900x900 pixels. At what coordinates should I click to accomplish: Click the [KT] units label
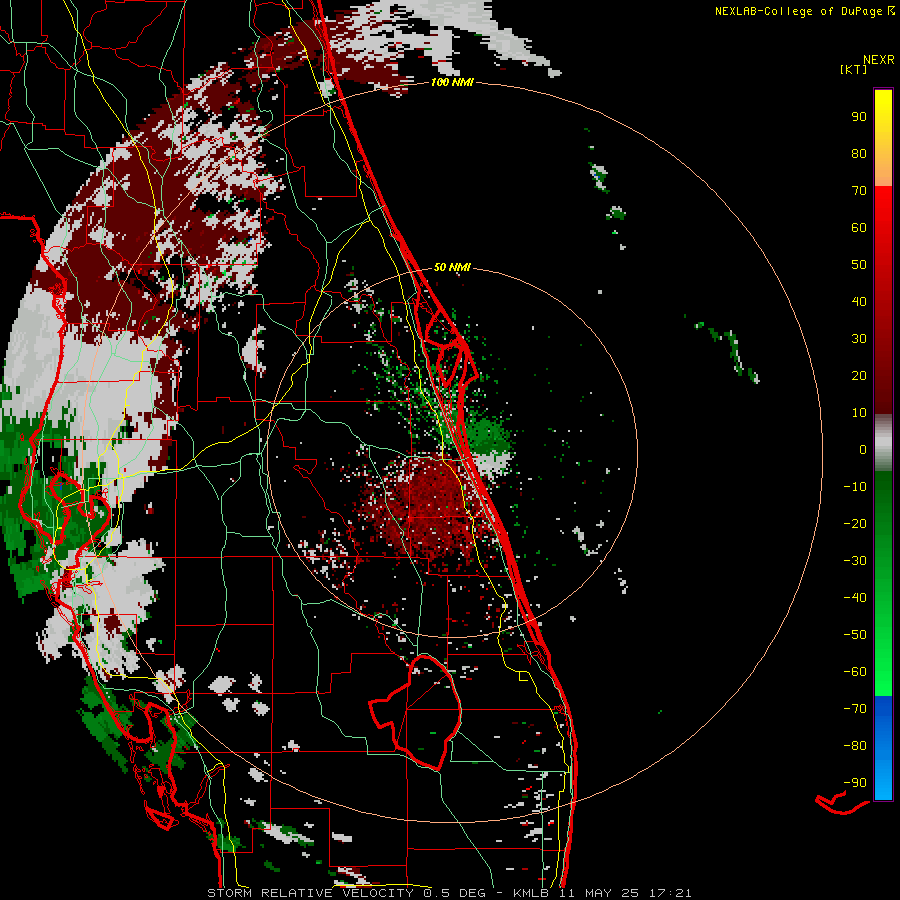(x=854, y=70)
